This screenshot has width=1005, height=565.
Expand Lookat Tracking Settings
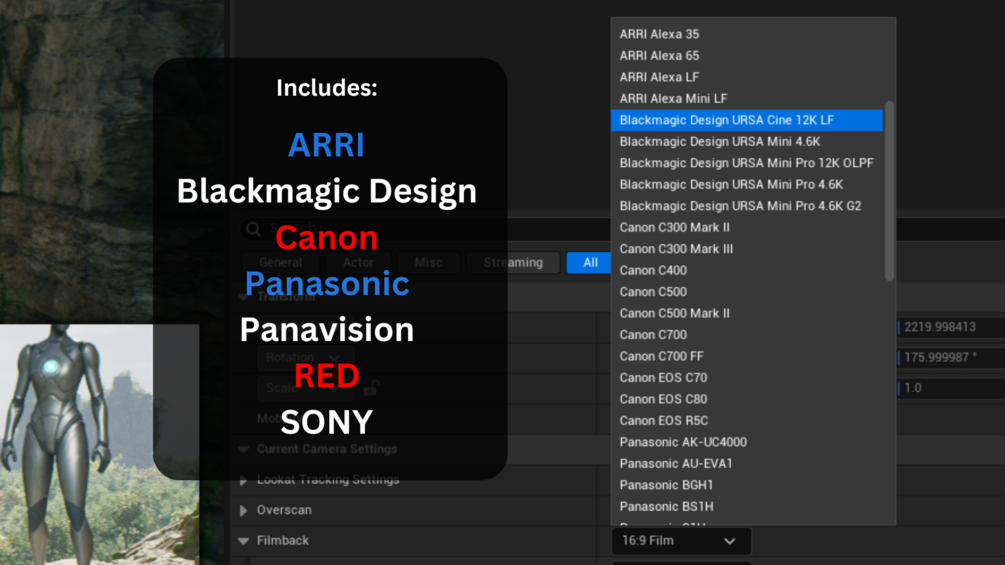click(244, 480)
